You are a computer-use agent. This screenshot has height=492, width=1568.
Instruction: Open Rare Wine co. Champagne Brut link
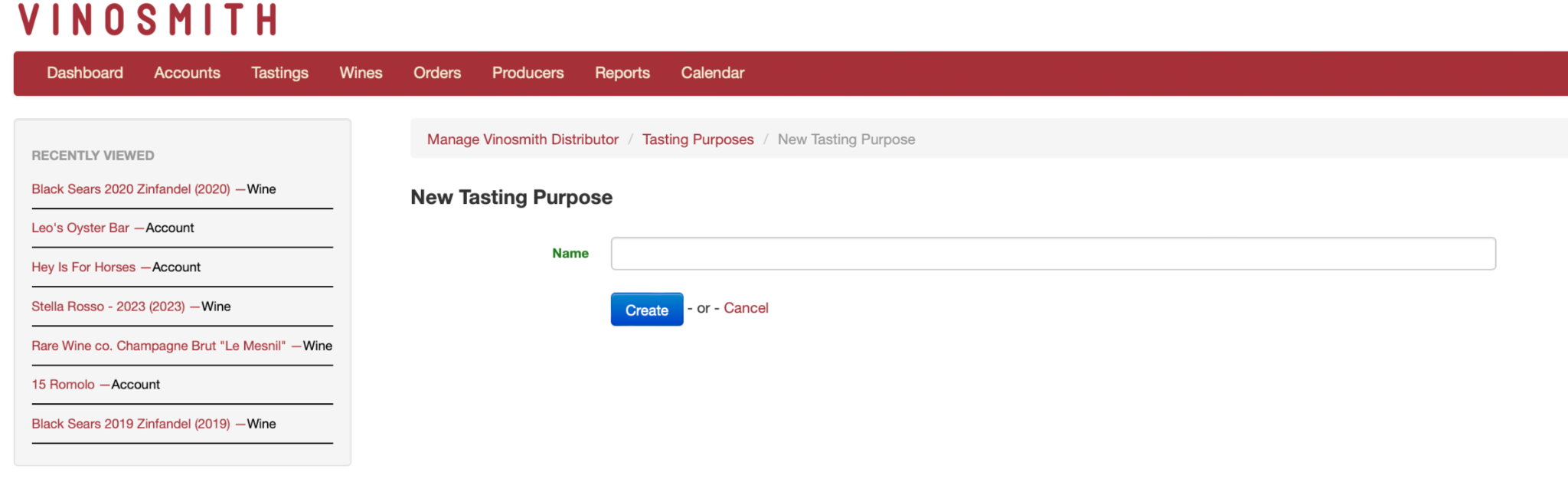coord(158,346)
